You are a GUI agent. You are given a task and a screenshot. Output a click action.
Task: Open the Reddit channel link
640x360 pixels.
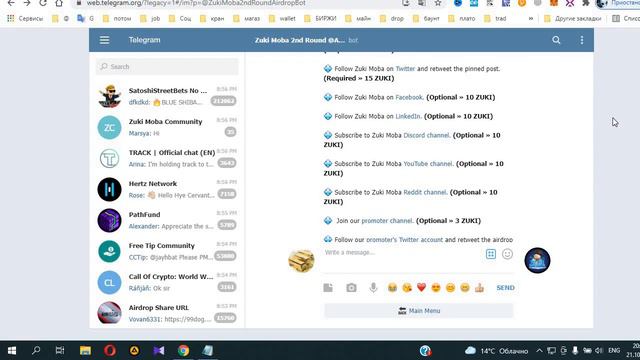[425, 192]
